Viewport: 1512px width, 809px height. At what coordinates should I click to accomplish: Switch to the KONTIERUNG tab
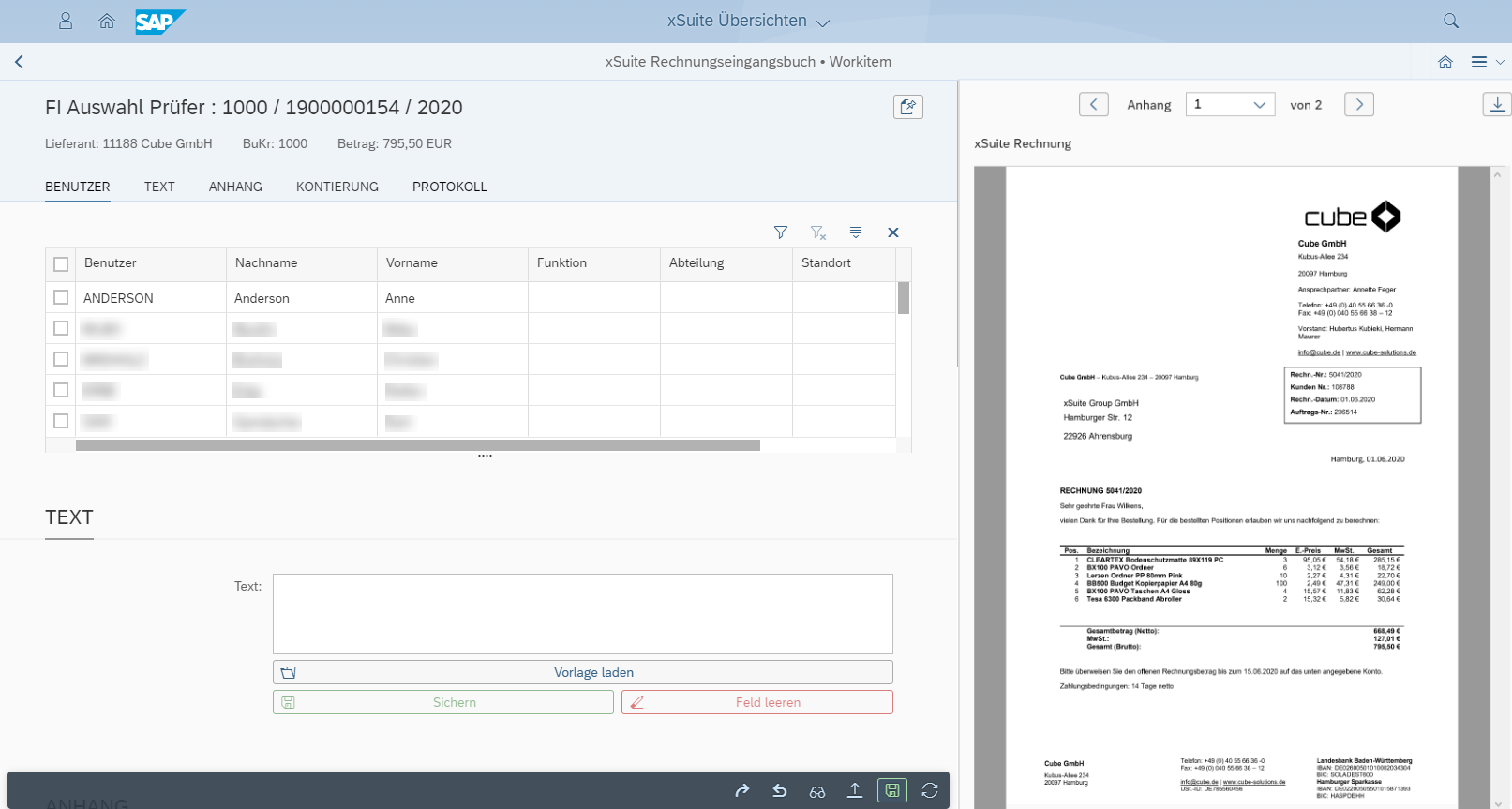point(337,187)
